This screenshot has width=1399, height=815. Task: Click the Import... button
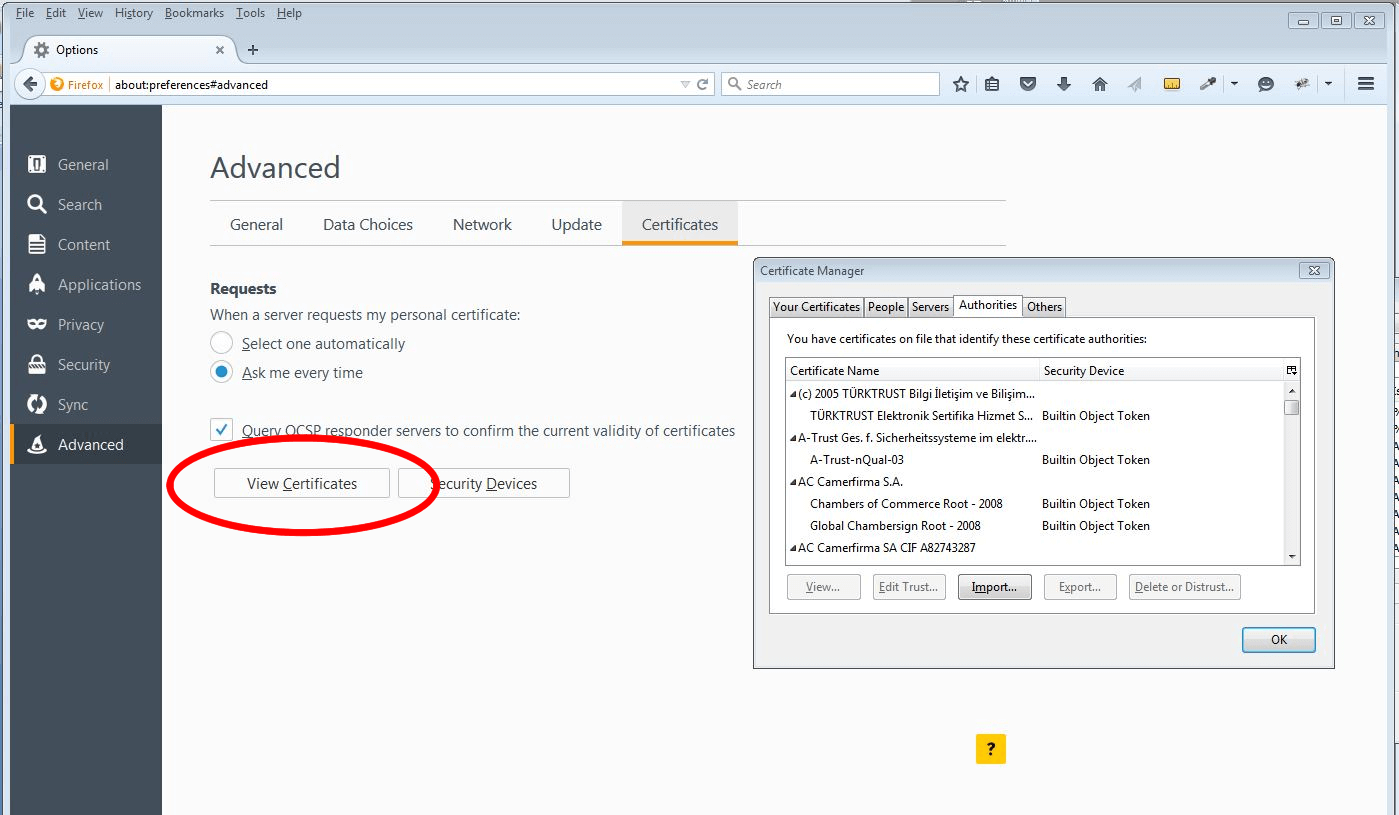994,587
